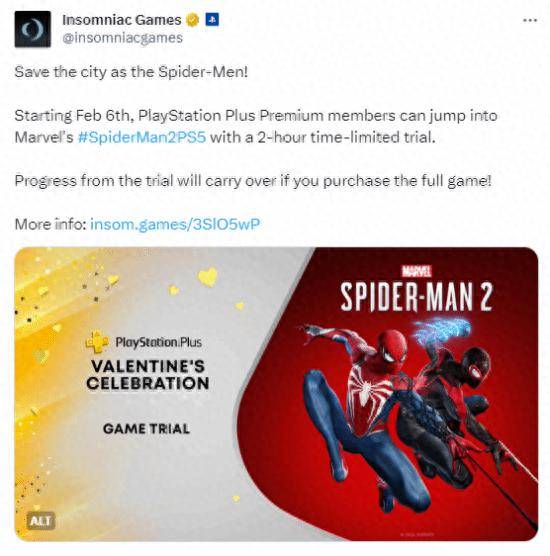Image resolution: width=550 pixels, height=556 pixels.
Task: Open the Insomniac Games display name
Action: (122, 20)
